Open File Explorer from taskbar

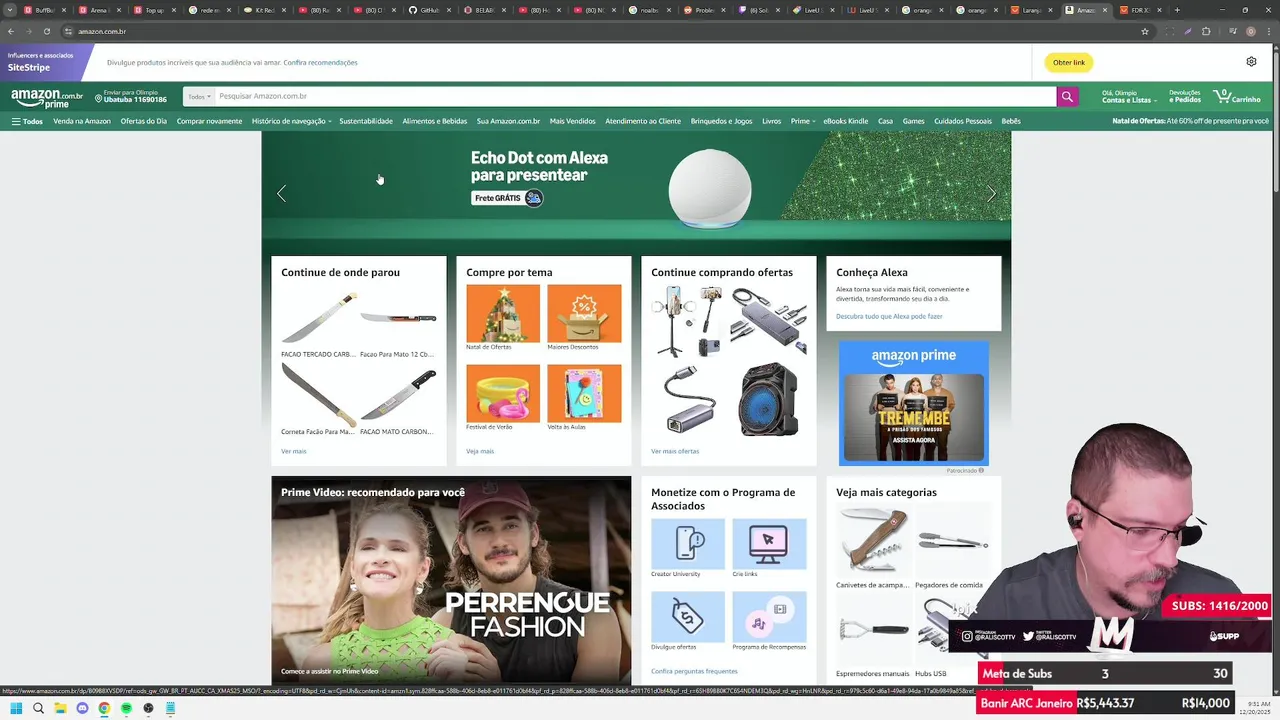60,708
